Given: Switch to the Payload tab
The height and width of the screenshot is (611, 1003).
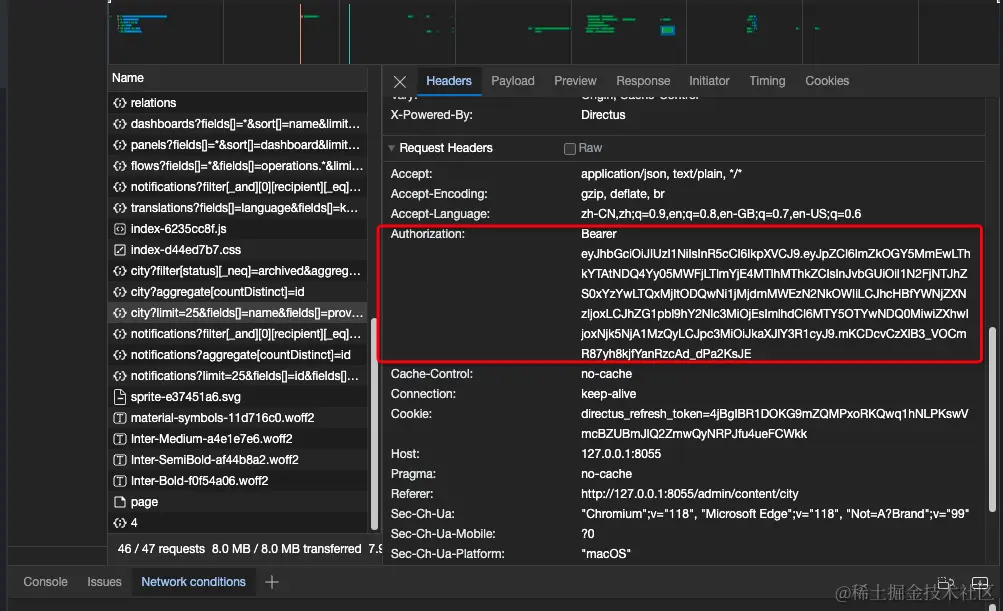Looking at the screenshot, I should (513, 81).
